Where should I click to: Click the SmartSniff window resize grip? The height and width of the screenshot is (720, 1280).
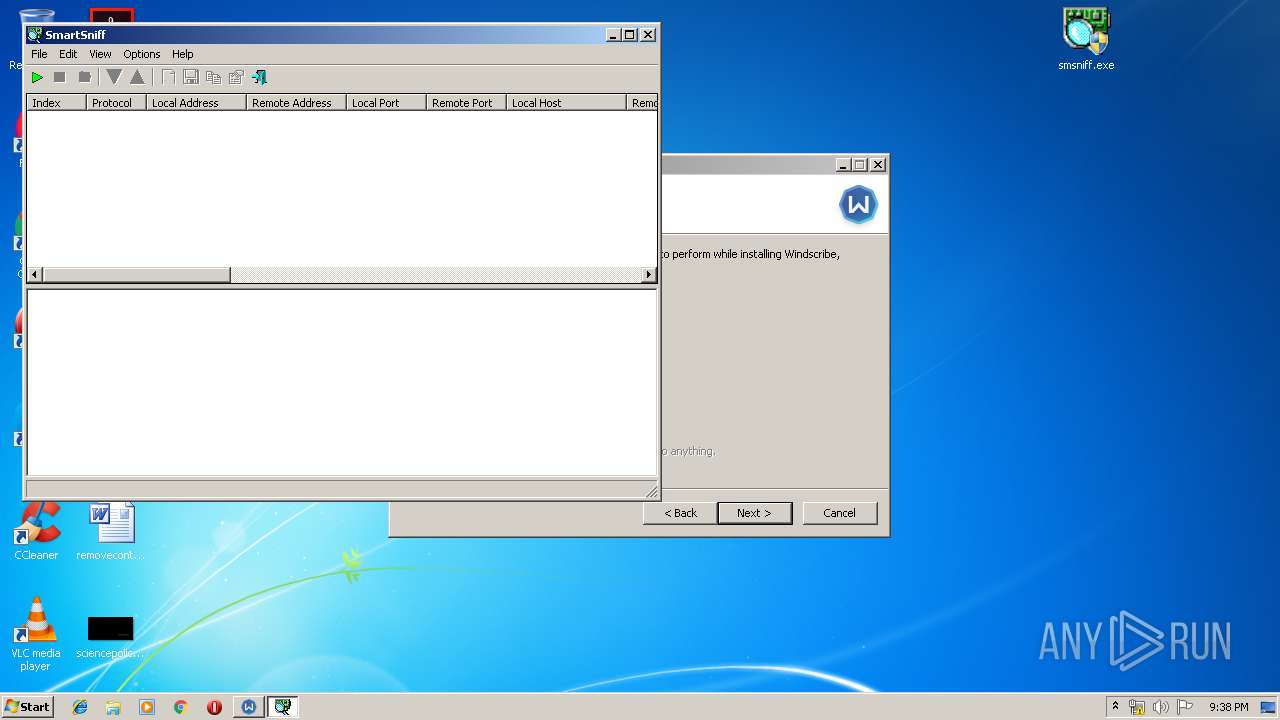pos(652,491)
